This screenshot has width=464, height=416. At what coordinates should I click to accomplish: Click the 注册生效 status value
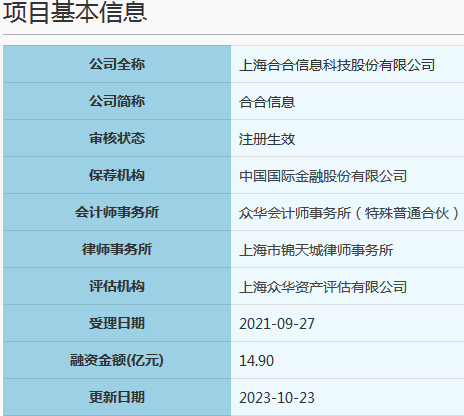[267, 139]
